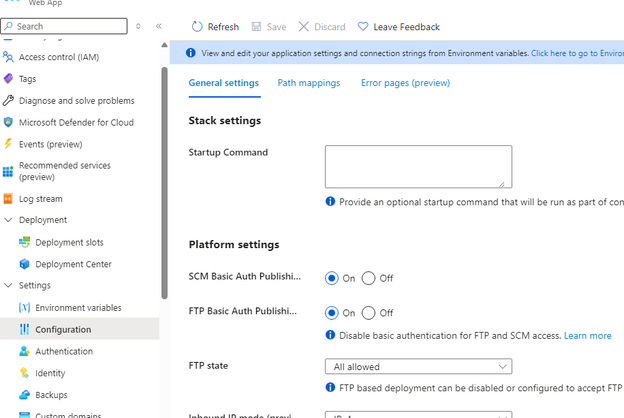624x418 pixels.
Task: Click the Events lightning bolt icon
Action: 9,144
